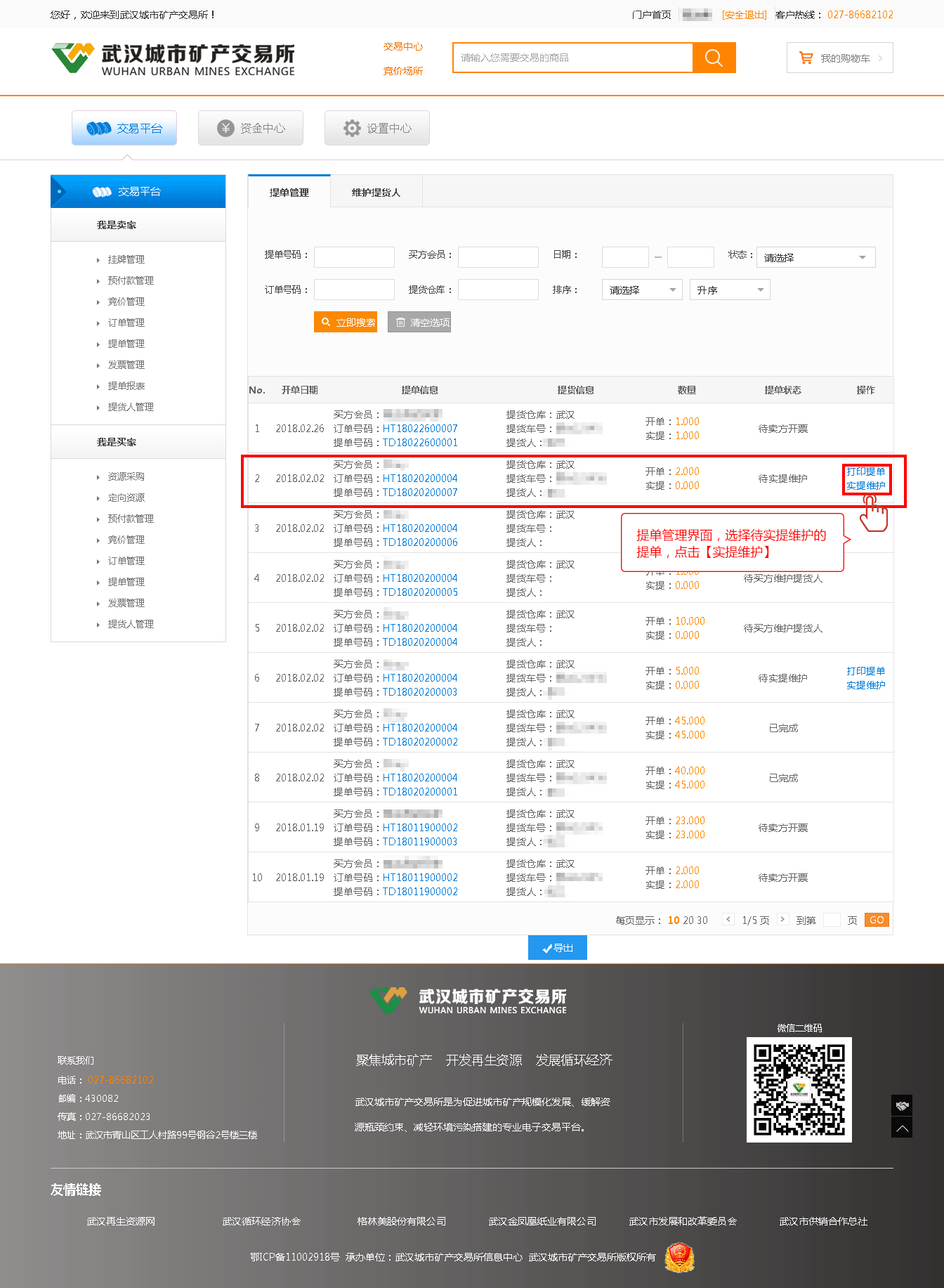Click the 清空选项 button
The image size is (944, 1288).
419,323
